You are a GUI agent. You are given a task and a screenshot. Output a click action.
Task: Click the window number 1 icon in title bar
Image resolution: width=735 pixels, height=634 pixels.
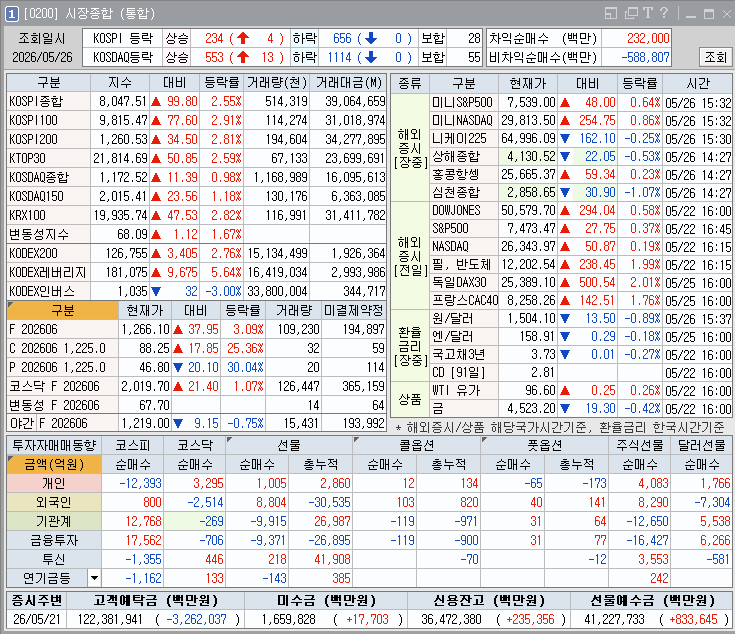pyautogui.click(x=11, y=14)
